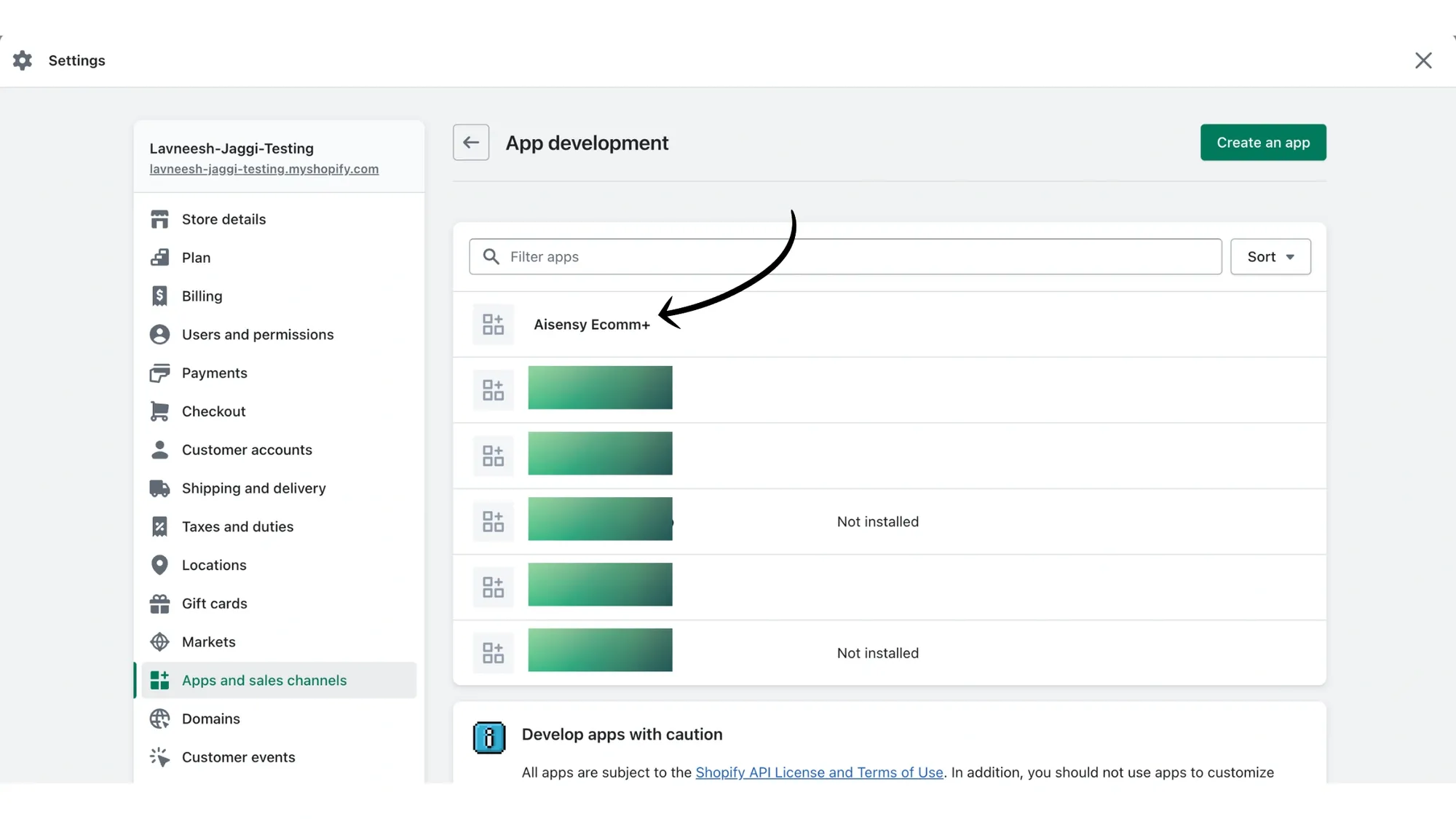This screenshot has width=1456, height=819.
Task: Click the Shipping and delivery truck icon
Action: pos(159,488)
